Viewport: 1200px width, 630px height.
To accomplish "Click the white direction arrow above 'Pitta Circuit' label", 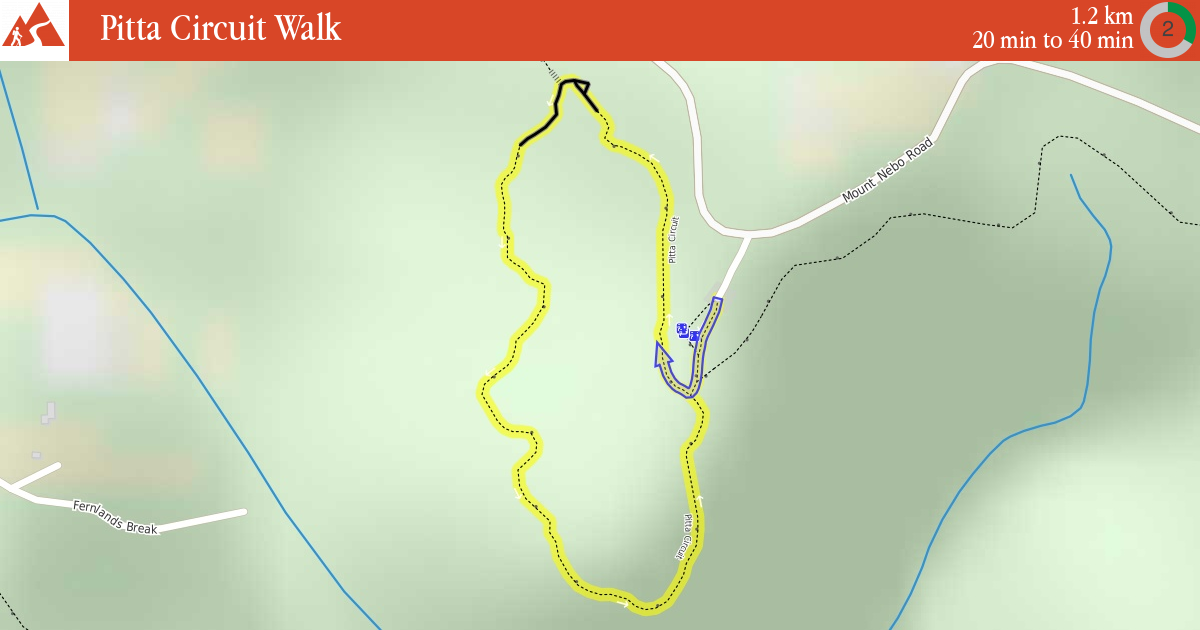I will [x=653, y=157].
